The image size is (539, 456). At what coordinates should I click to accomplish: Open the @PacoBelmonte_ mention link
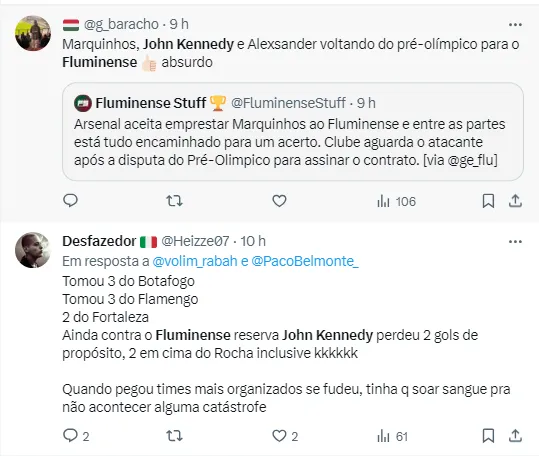coord(305,262)
